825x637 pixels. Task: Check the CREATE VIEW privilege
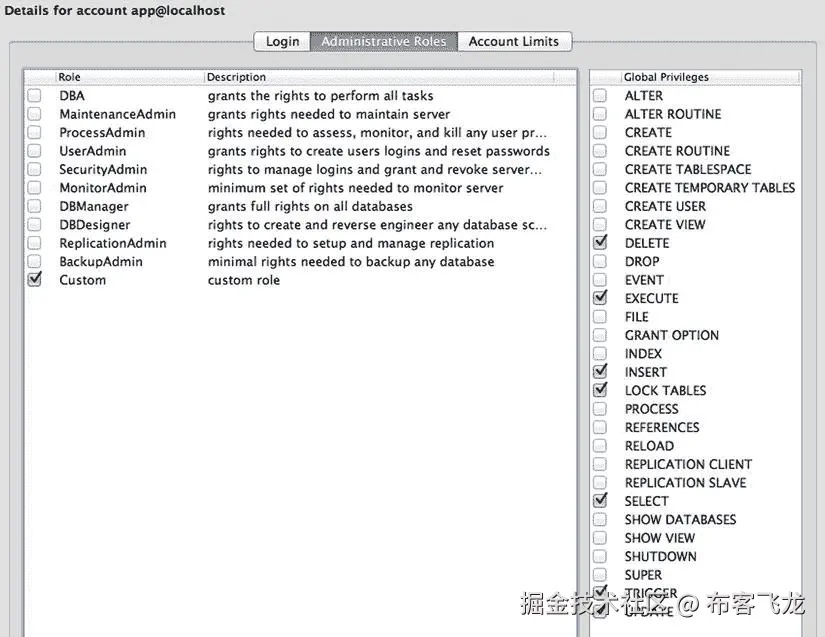[x=600, y=225]
